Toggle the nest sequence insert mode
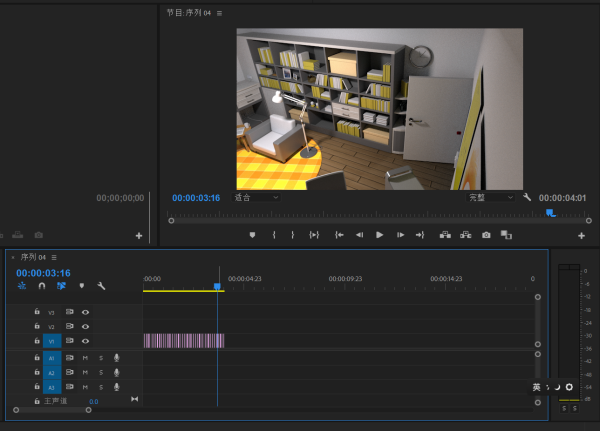Image resolution: width=600 pixels, height=431 pixels. (22, 286)
